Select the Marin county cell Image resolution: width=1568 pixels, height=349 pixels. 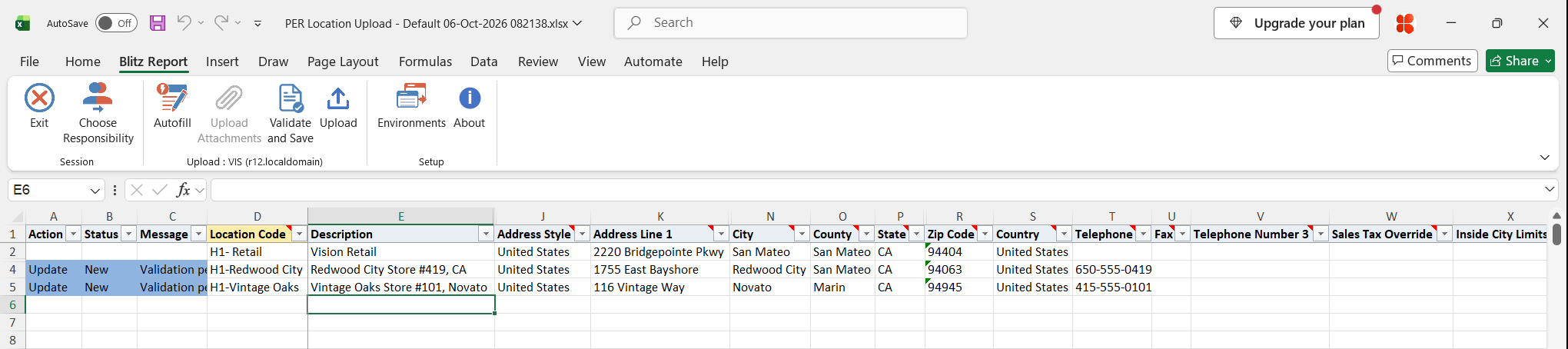coord(842,287)
